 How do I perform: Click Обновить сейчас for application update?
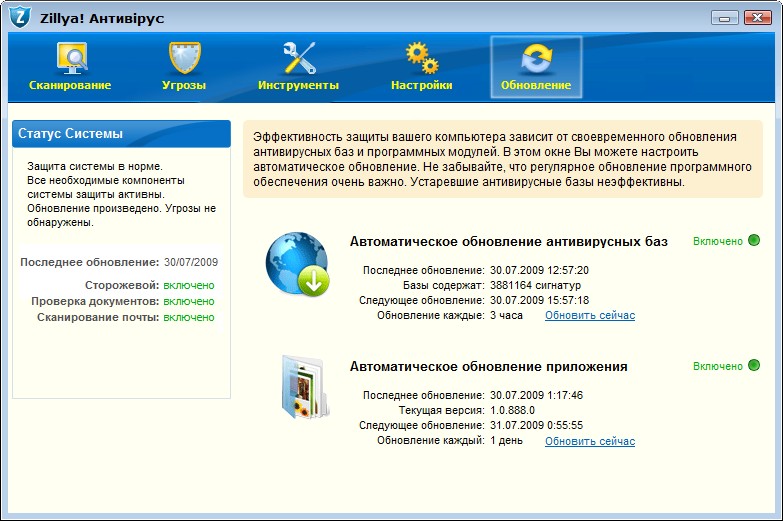point(590,441)
